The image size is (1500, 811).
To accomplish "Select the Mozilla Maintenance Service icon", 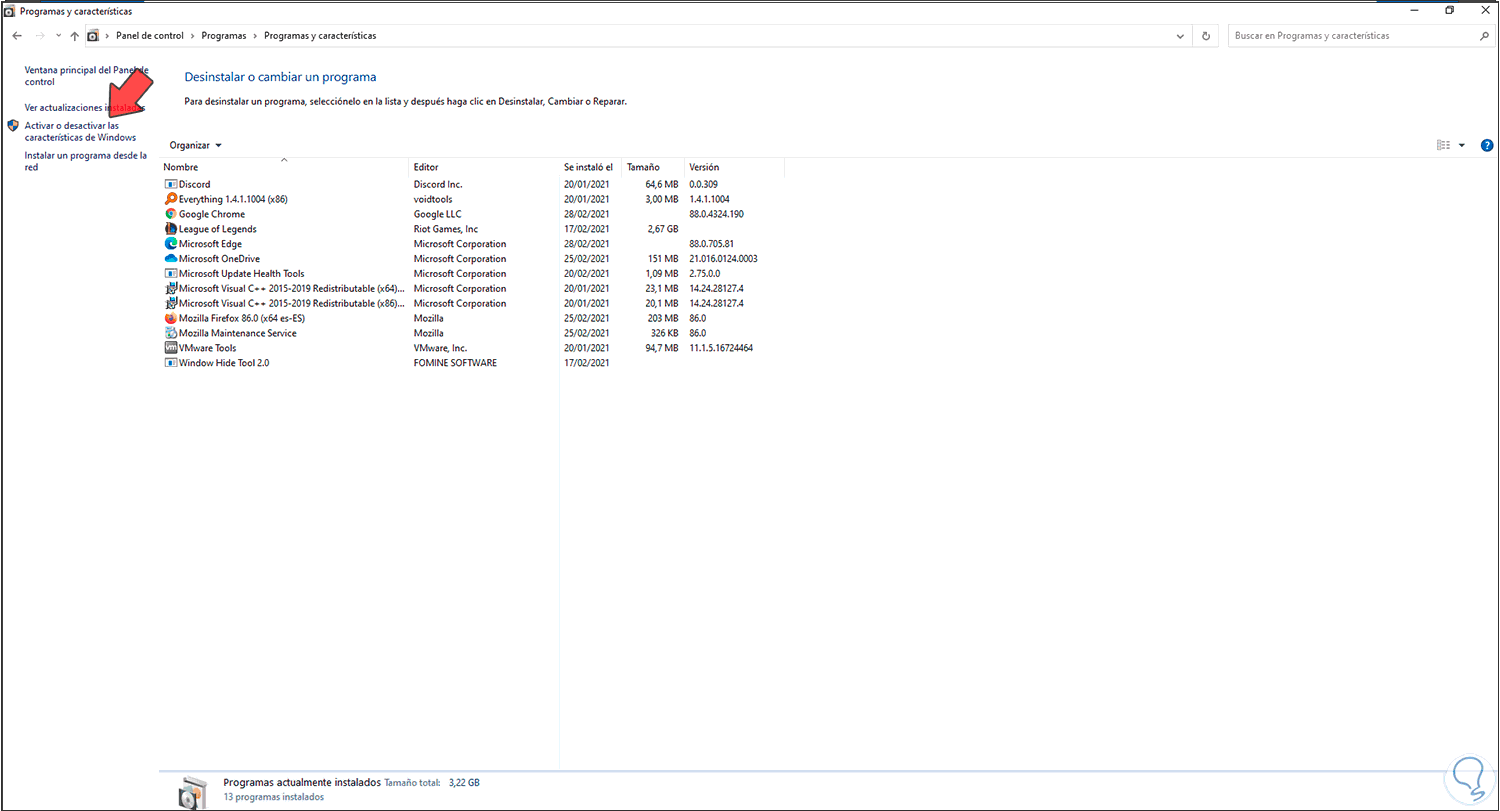I will tap(170, 333).
